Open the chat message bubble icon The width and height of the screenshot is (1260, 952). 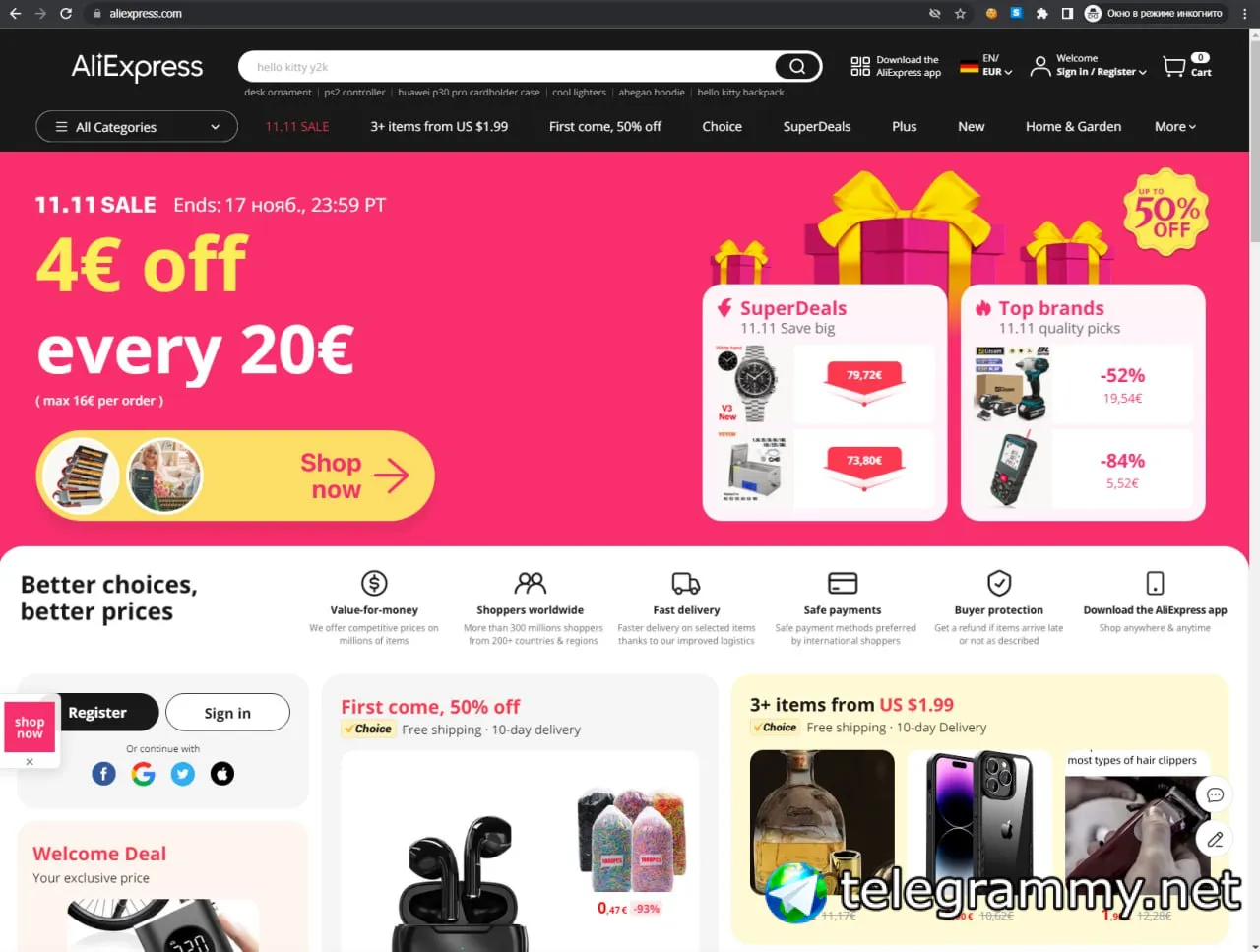pos(1215,794)
